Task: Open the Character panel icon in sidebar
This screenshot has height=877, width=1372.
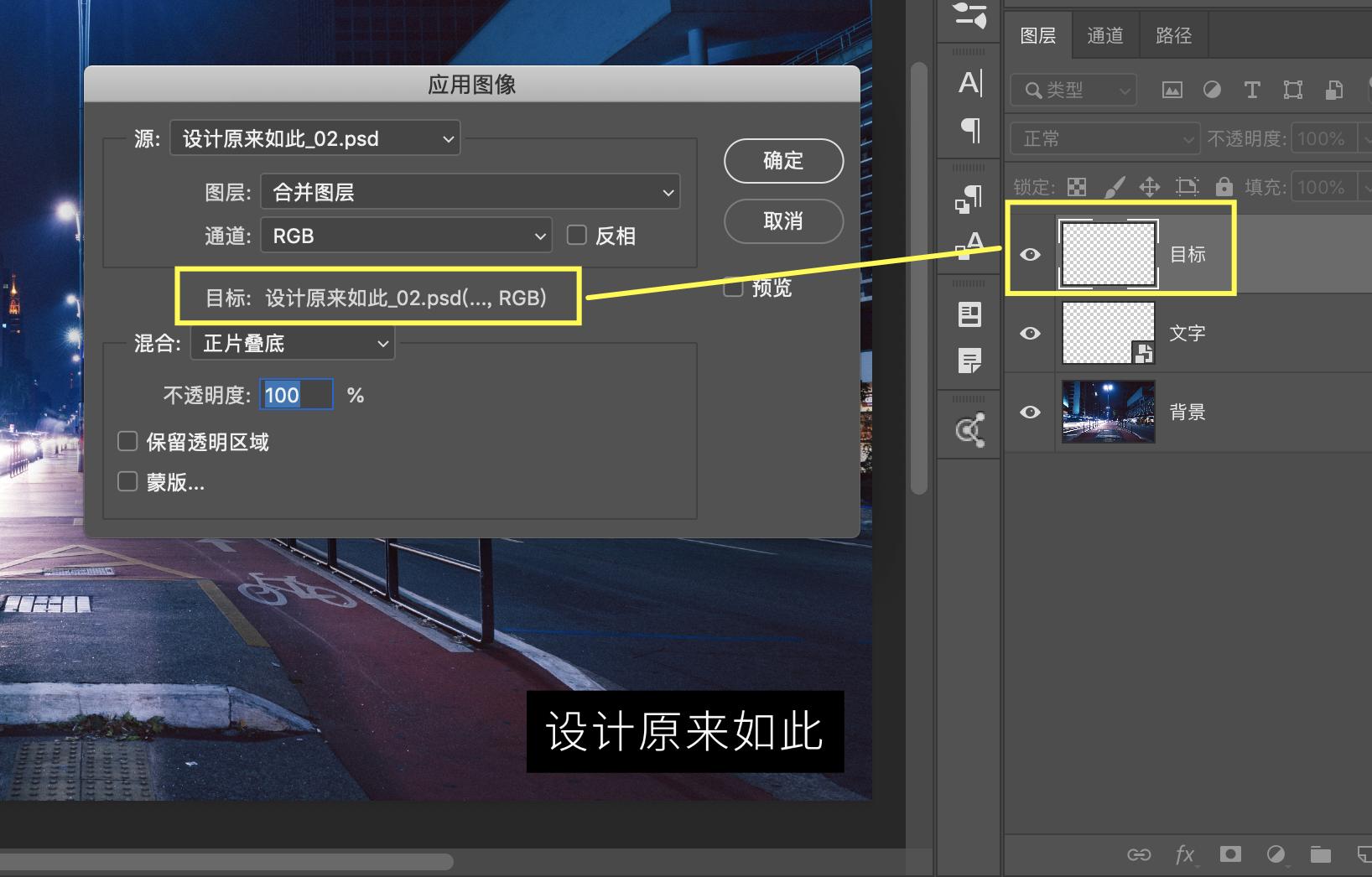Action: click(969, 81)
